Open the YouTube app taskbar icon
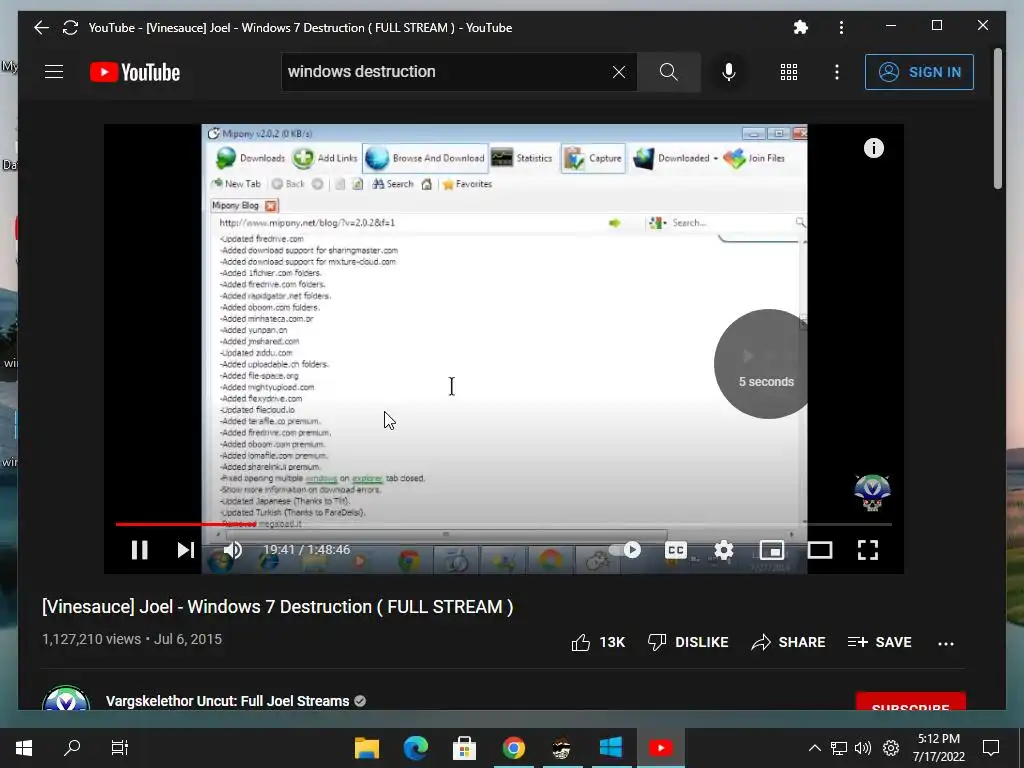 (x=660, y=748)
